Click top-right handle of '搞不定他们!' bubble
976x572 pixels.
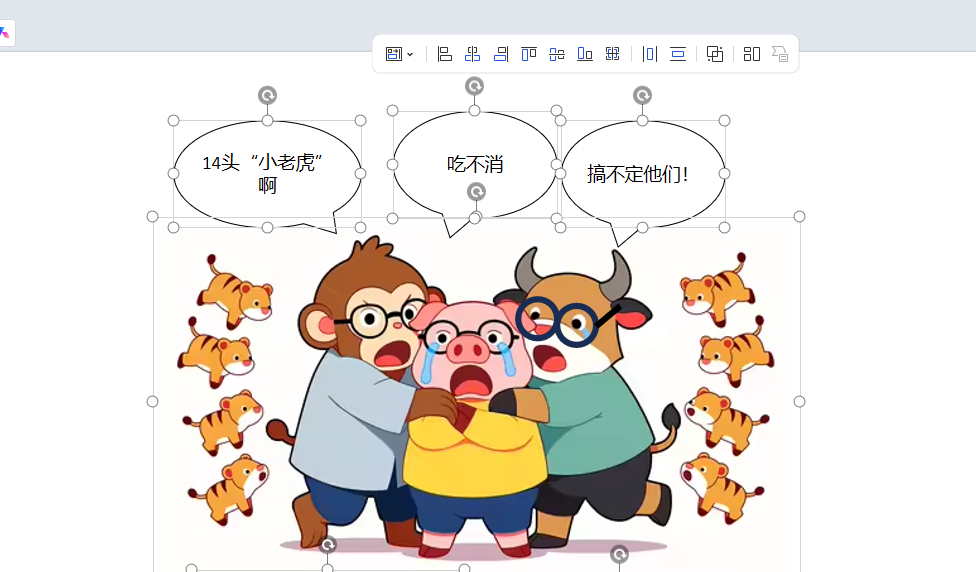point(724,121)
